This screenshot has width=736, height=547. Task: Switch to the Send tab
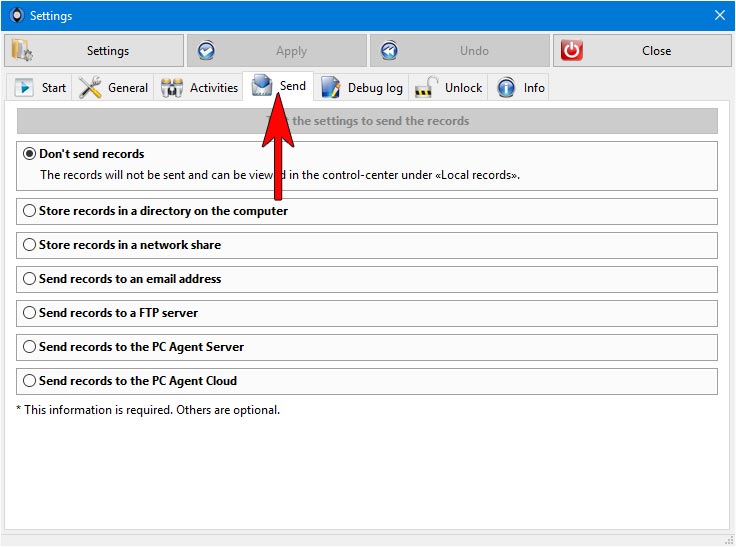point(279,87)
